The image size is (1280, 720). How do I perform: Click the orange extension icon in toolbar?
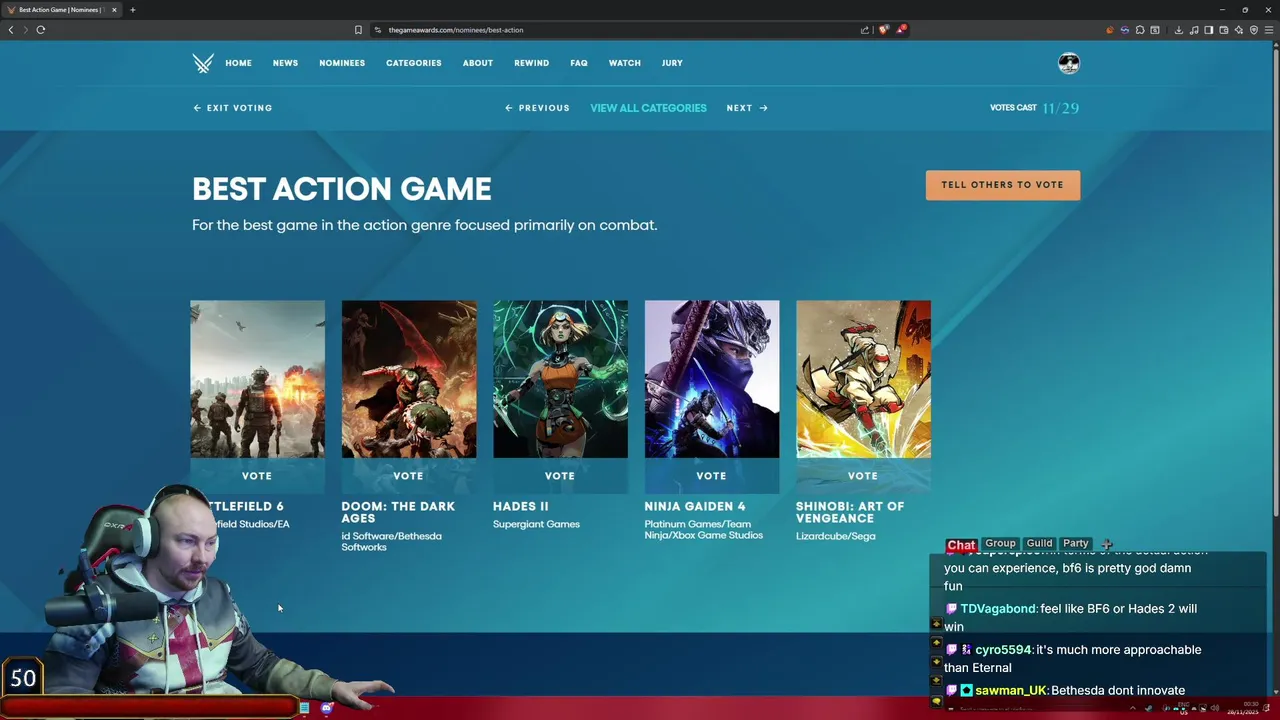pos(1110,30)
